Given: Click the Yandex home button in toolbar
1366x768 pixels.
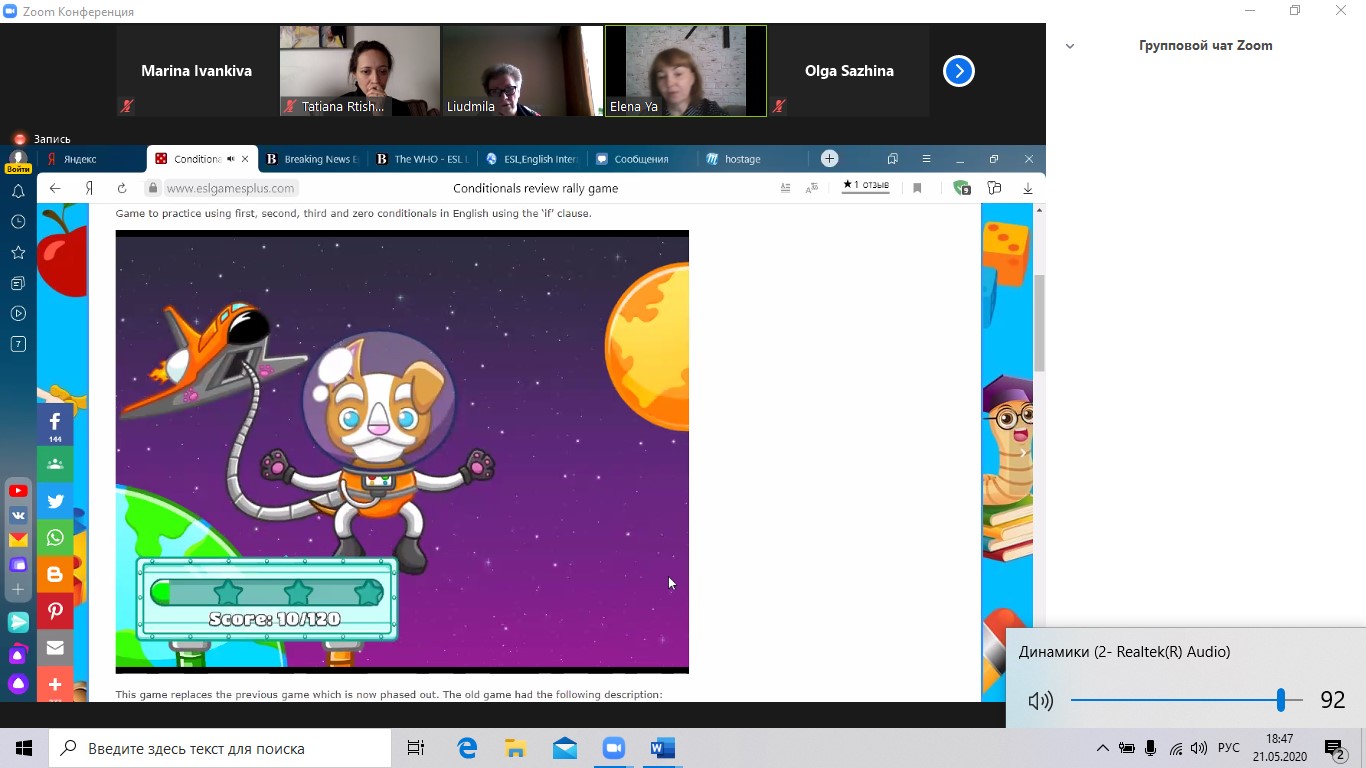Looking at the screenshot, I should [89, 188].
